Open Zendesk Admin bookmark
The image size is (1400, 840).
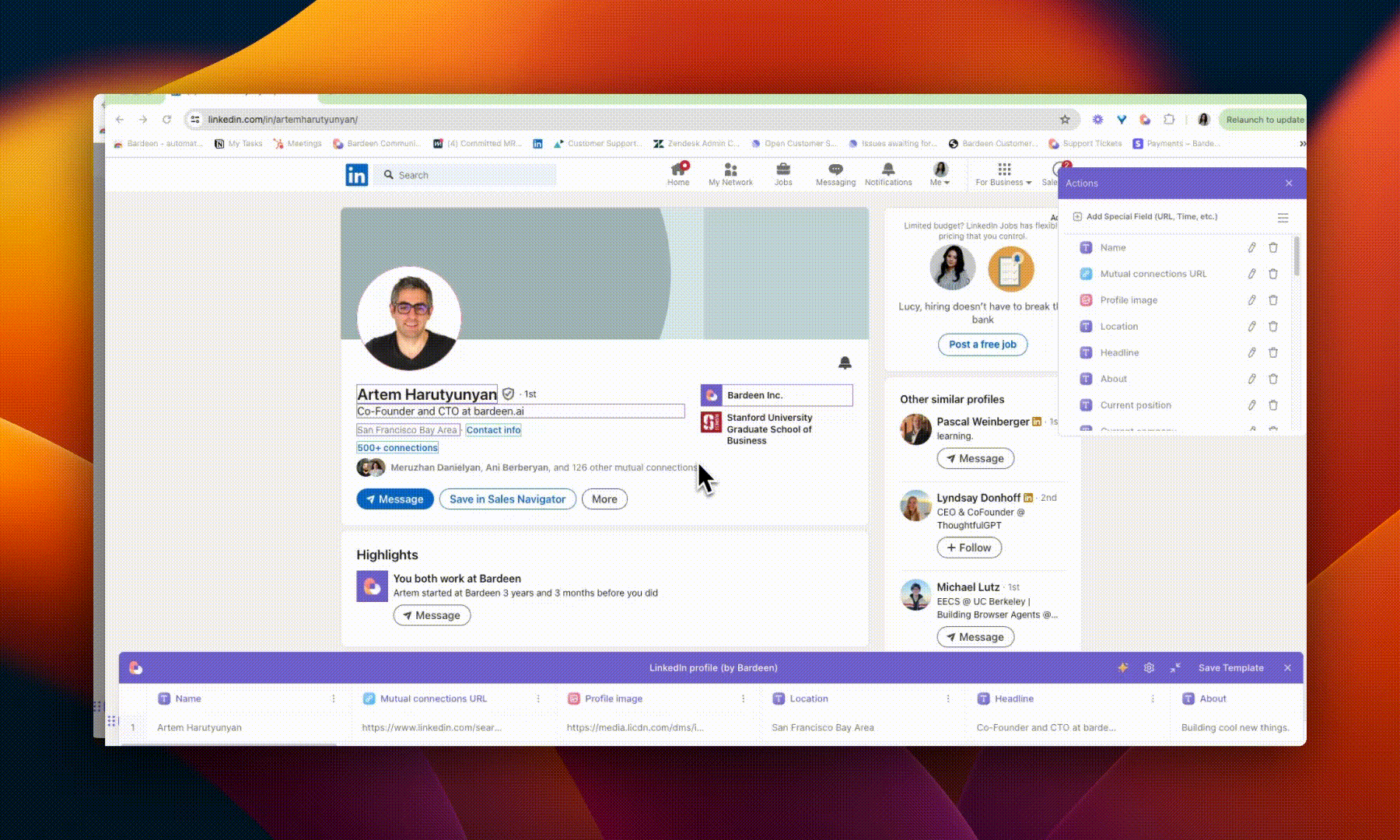[697, 143]
